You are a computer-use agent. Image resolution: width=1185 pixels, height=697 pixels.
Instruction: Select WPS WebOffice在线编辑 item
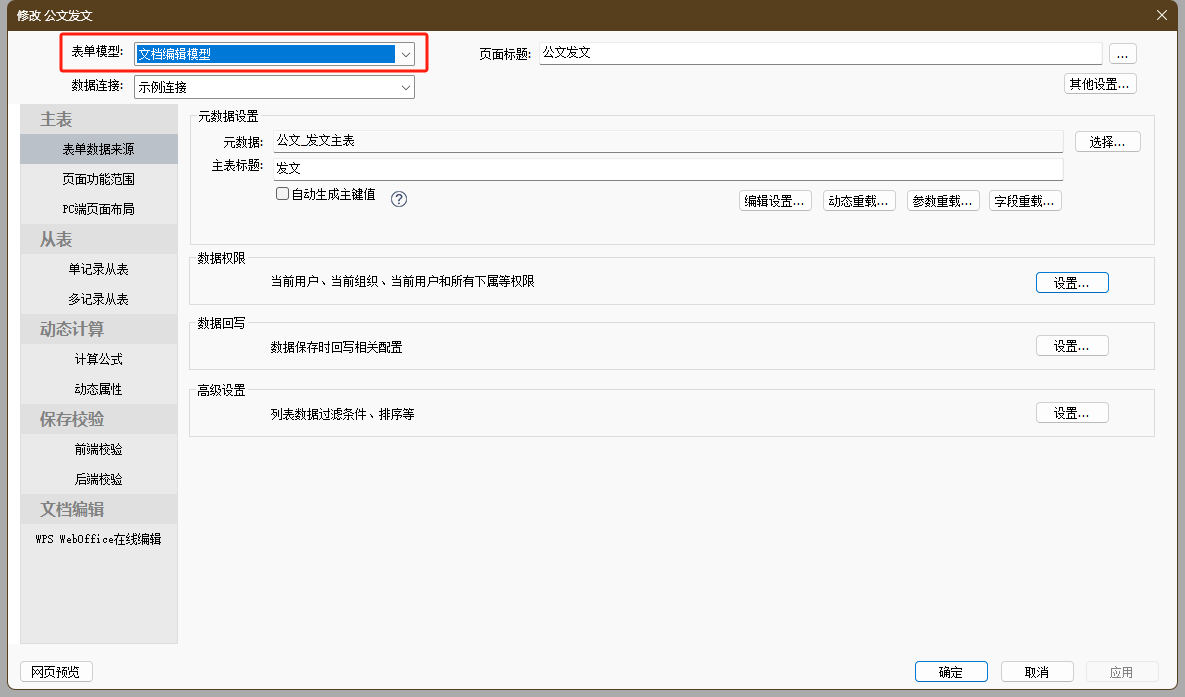click(98, 540)
